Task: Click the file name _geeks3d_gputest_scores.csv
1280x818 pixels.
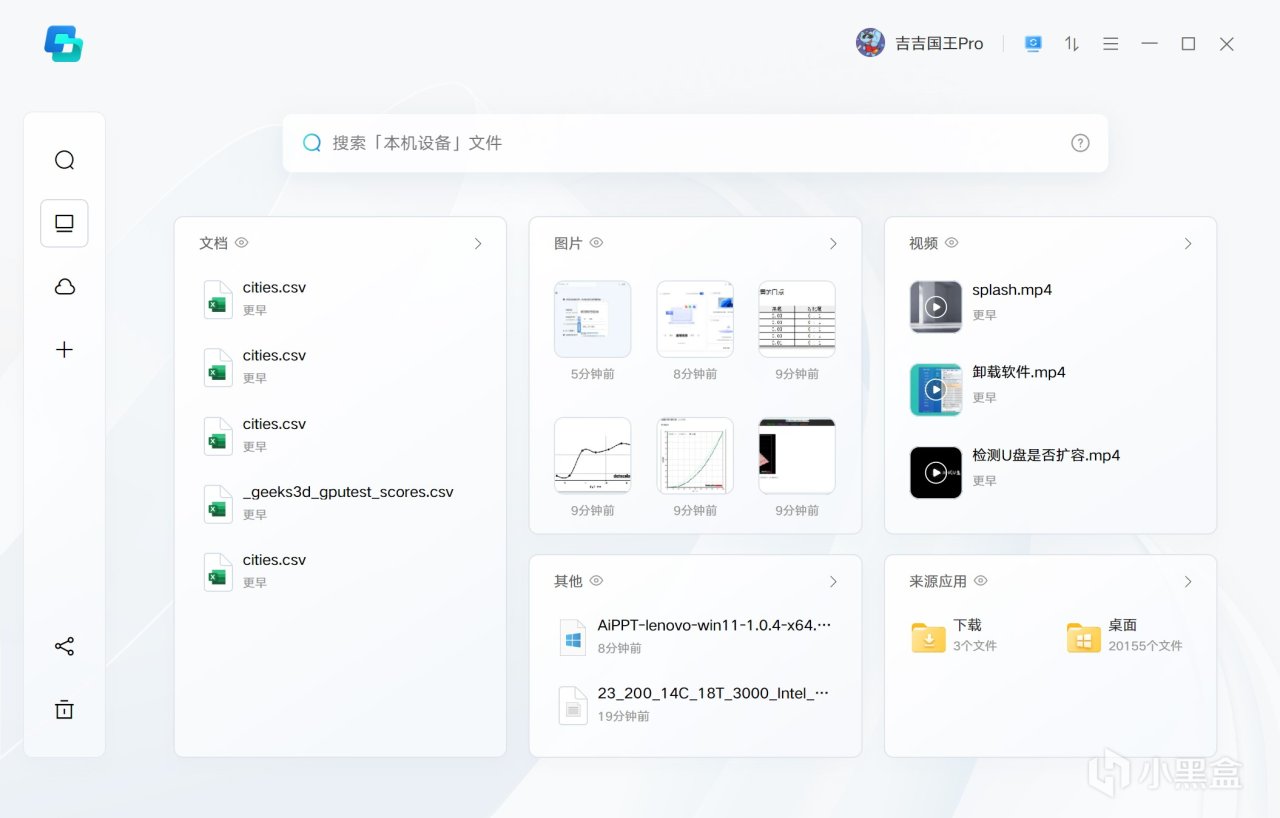Action: point(348,492)
